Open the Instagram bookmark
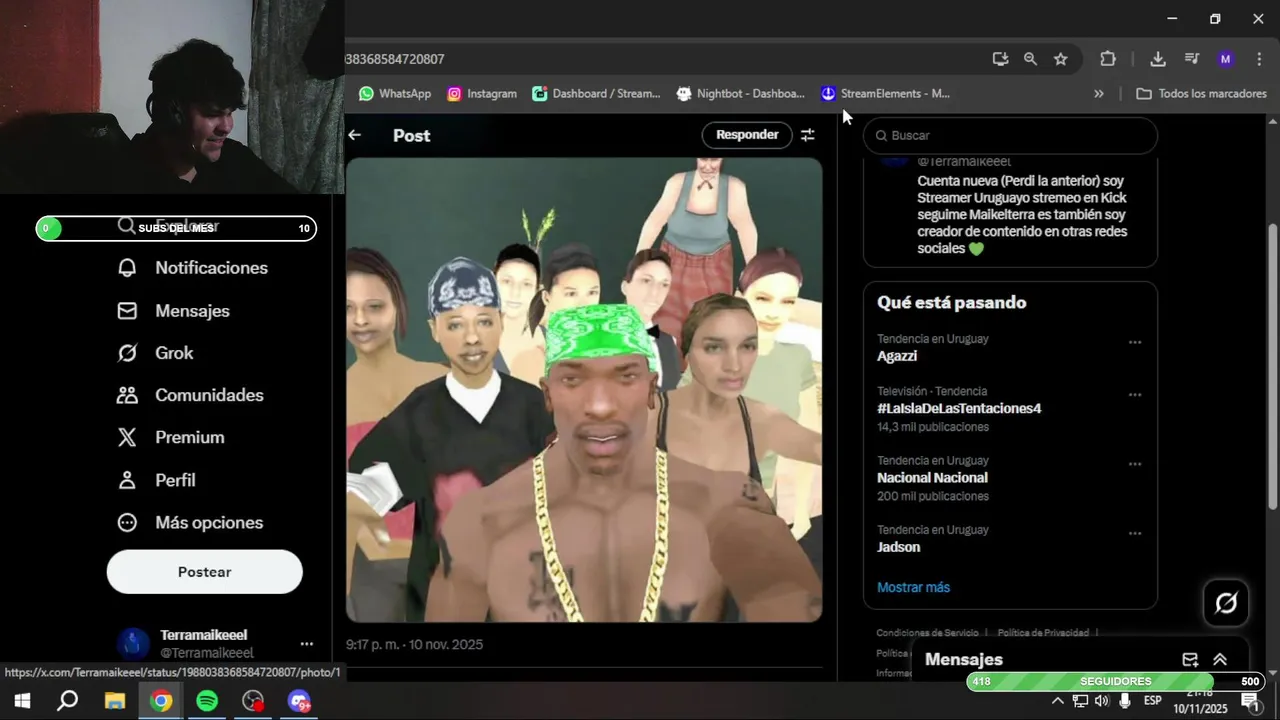The image size is (1280, 720). [x=482, y=93]
